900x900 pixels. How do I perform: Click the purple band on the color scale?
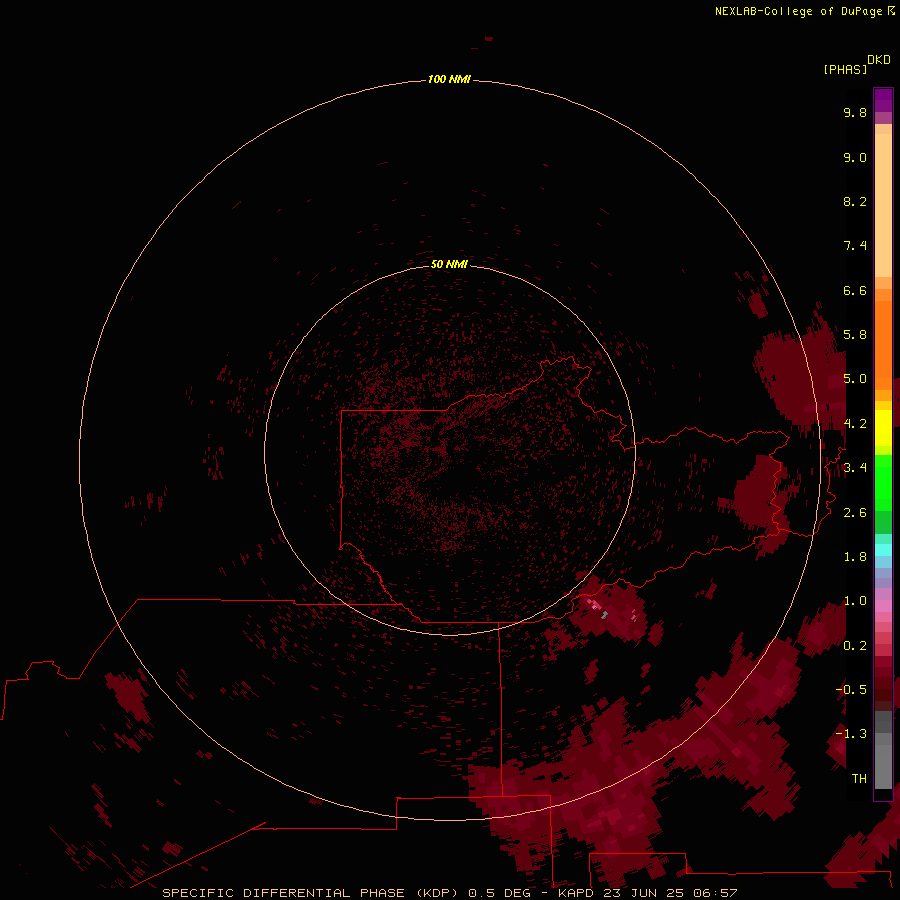coord(883,100)
